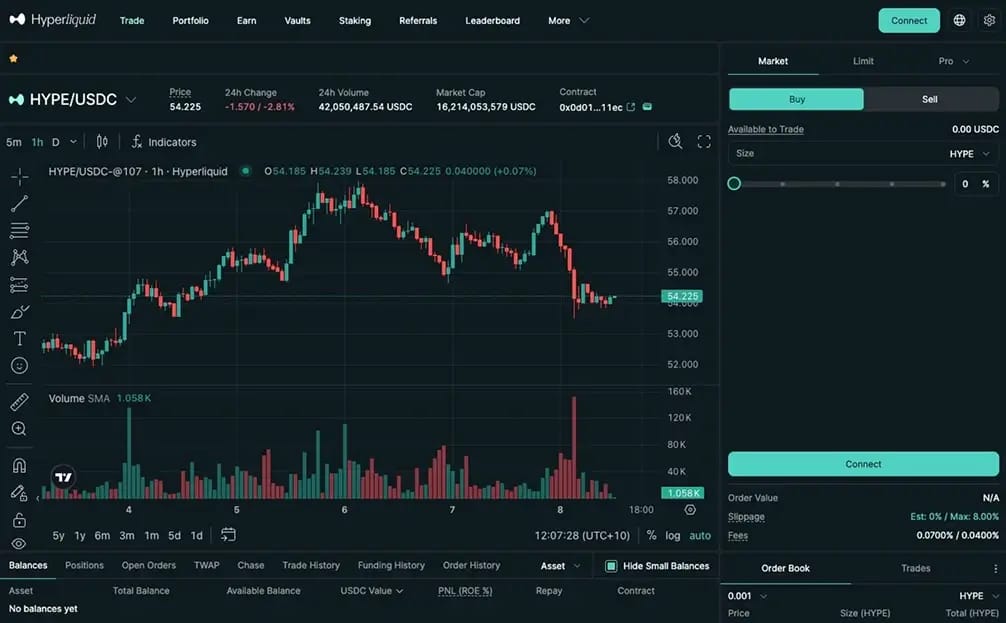The height and width of the screenshot is (623, 1006).
Task: Toggle stay in drawing mode pencil-lock
Action: [19, 493]
